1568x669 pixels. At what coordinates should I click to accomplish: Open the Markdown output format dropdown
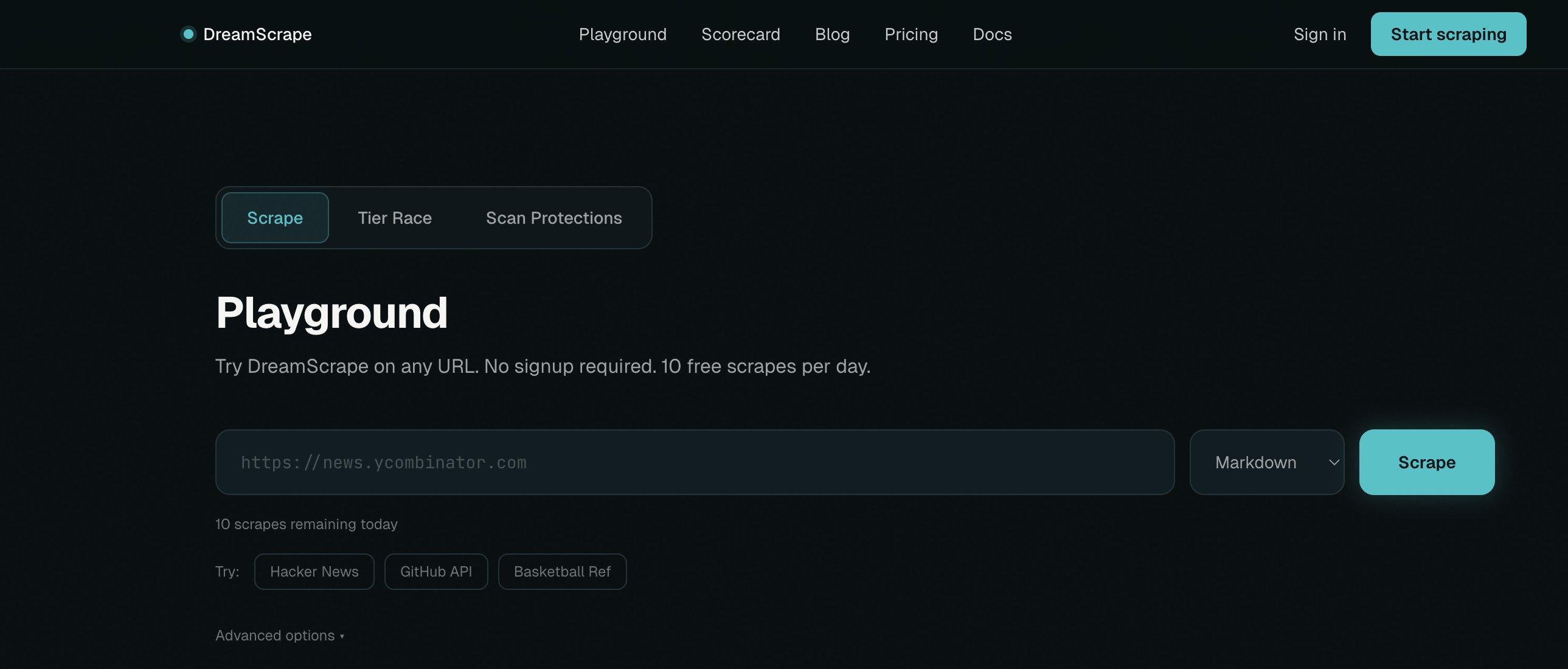(x=1266, y=462)
